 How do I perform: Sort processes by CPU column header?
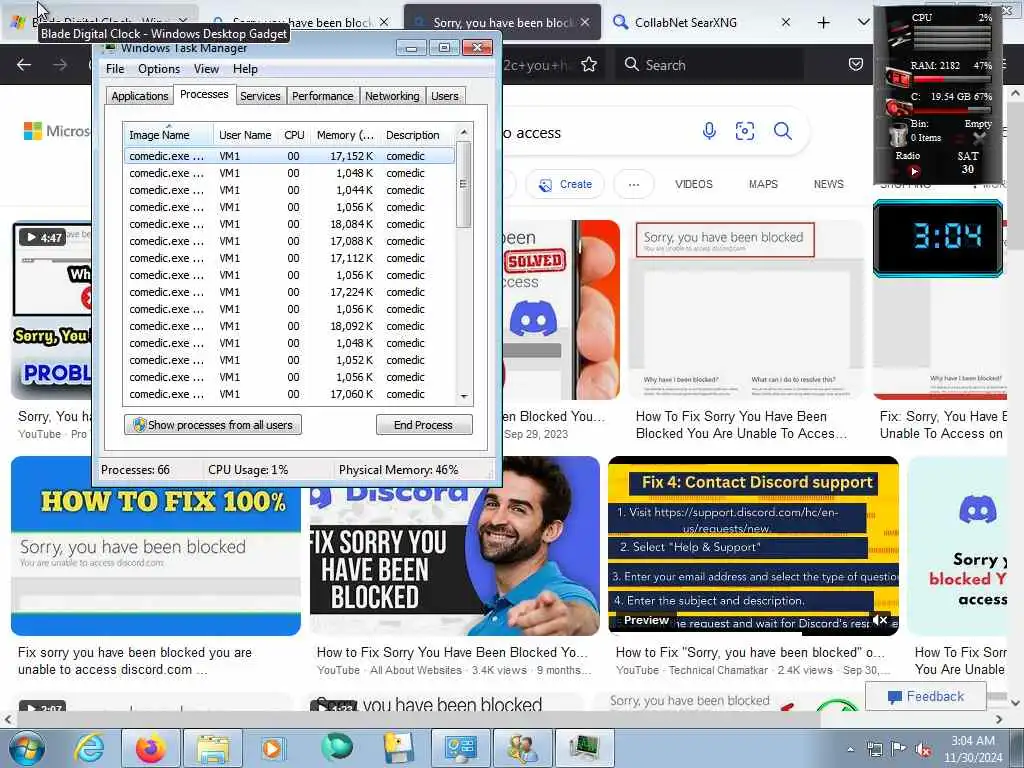(x=294, y=135)
